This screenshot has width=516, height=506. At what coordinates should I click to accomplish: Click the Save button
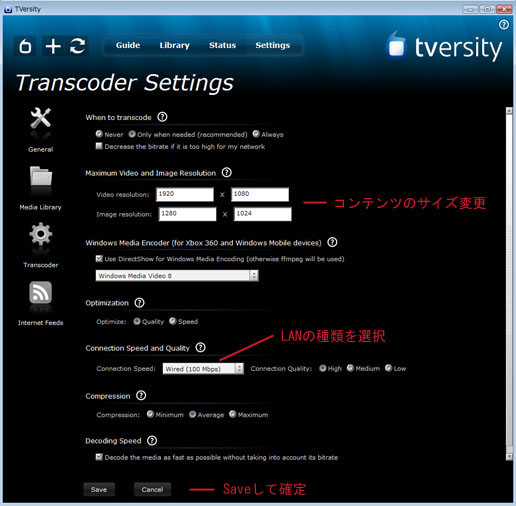click(99, 489)
